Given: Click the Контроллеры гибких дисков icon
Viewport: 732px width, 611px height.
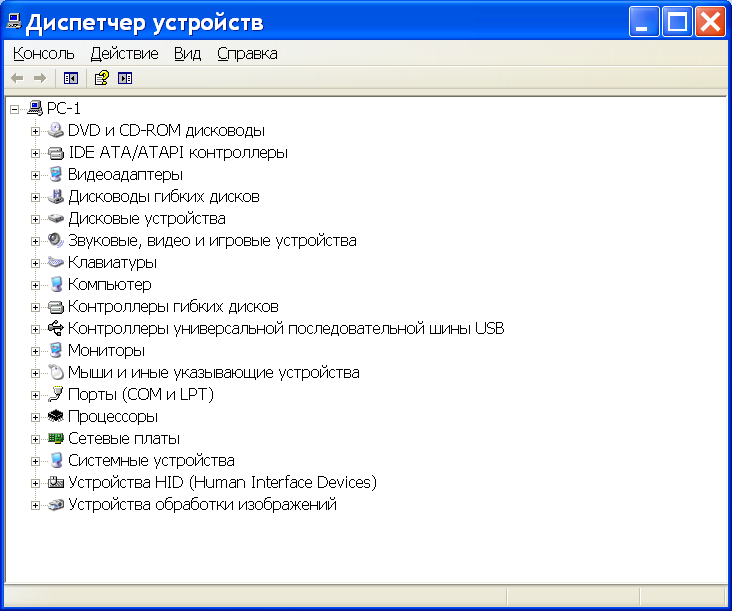Looking at the screenshot, I should coord(56,307).
